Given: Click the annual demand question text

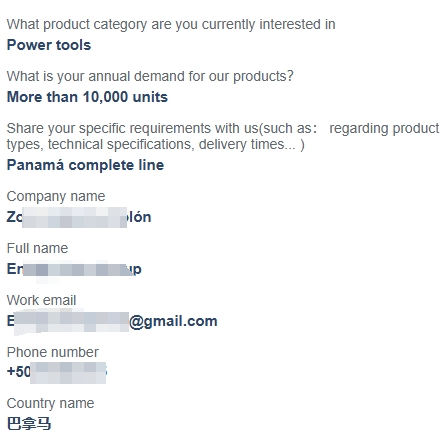Looking at the screenshot, I should pos(150,77).
